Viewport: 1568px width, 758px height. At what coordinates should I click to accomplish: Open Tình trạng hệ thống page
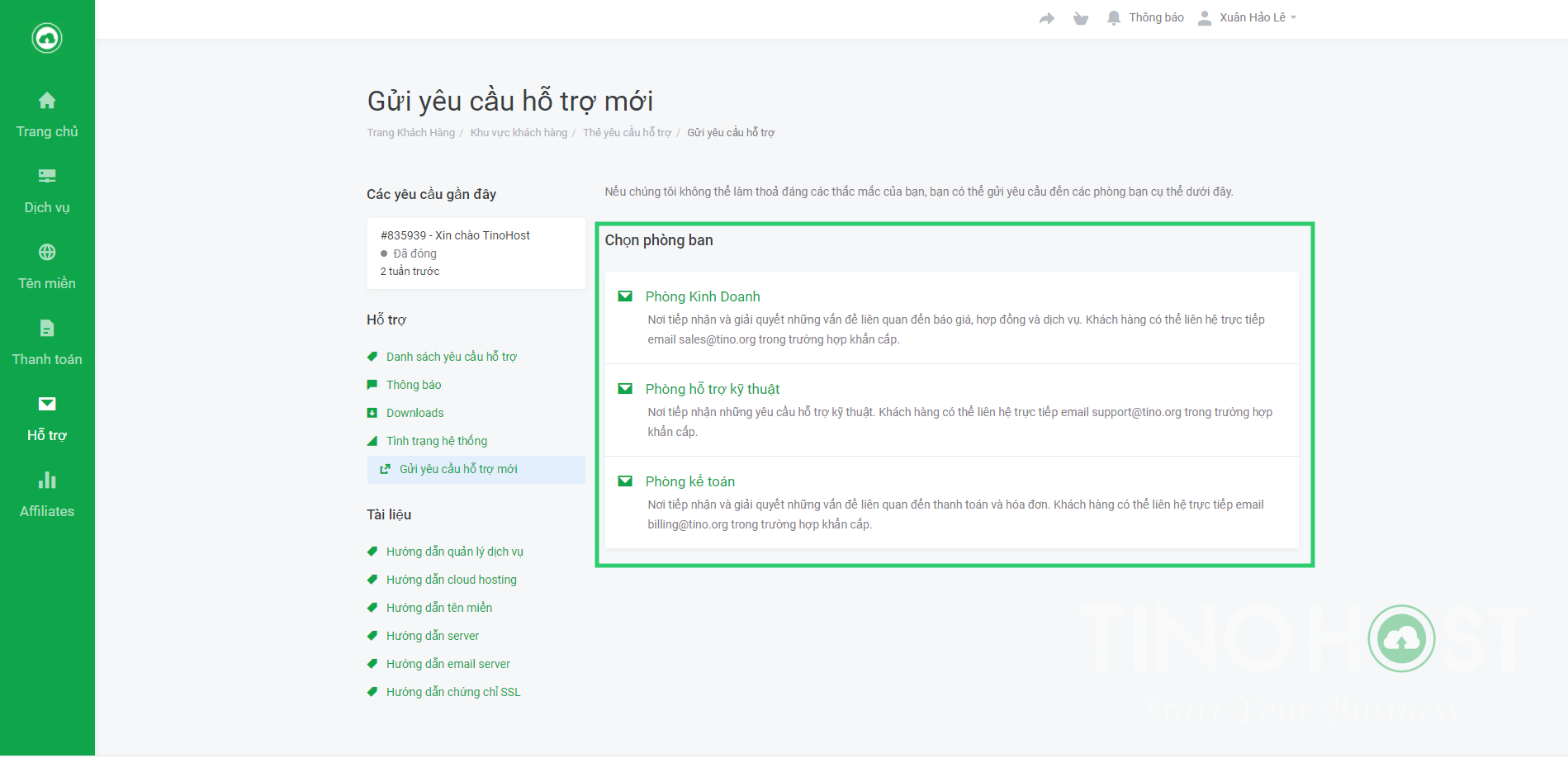tap(436, 441)
